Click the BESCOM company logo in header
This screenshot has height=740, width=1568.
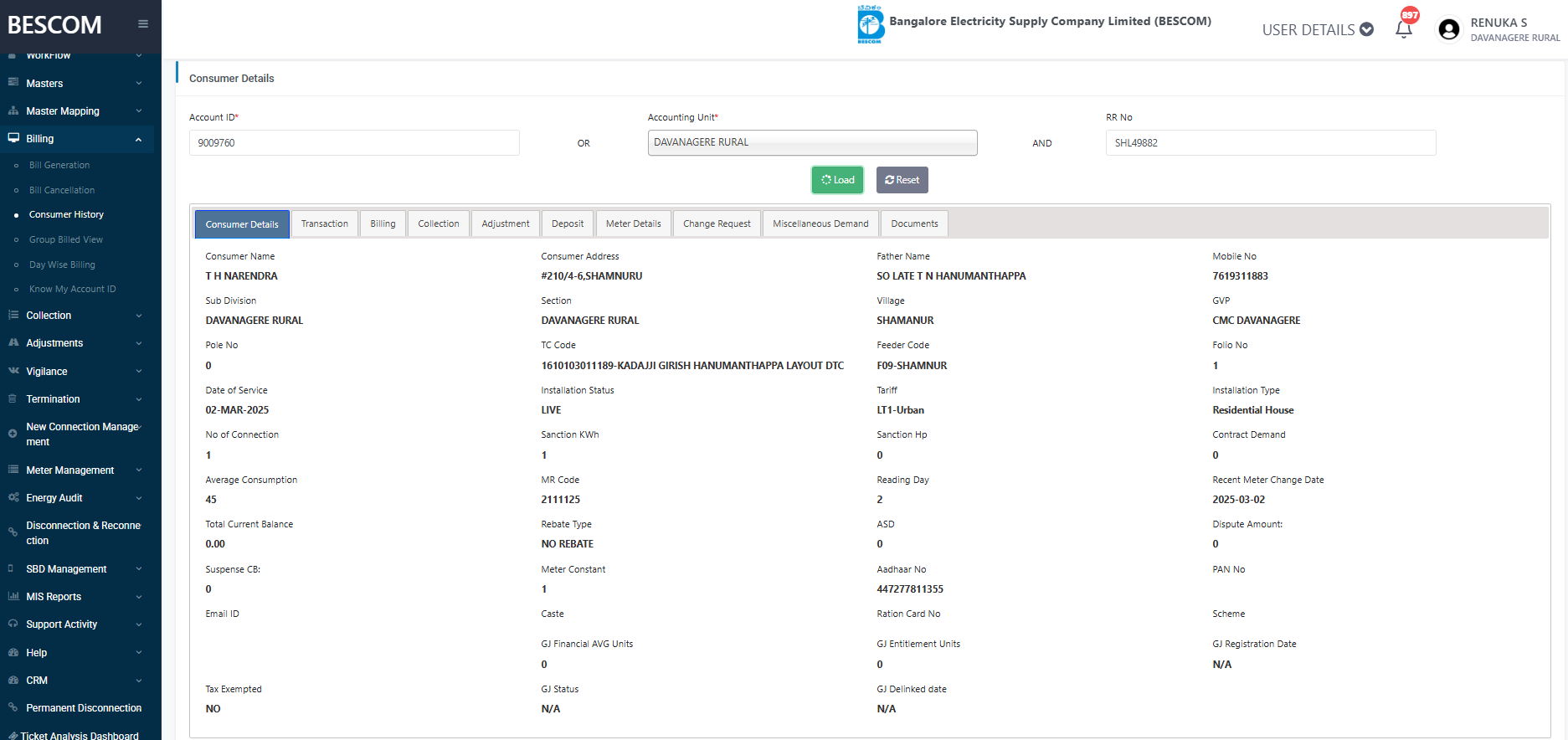click(871, 24)
